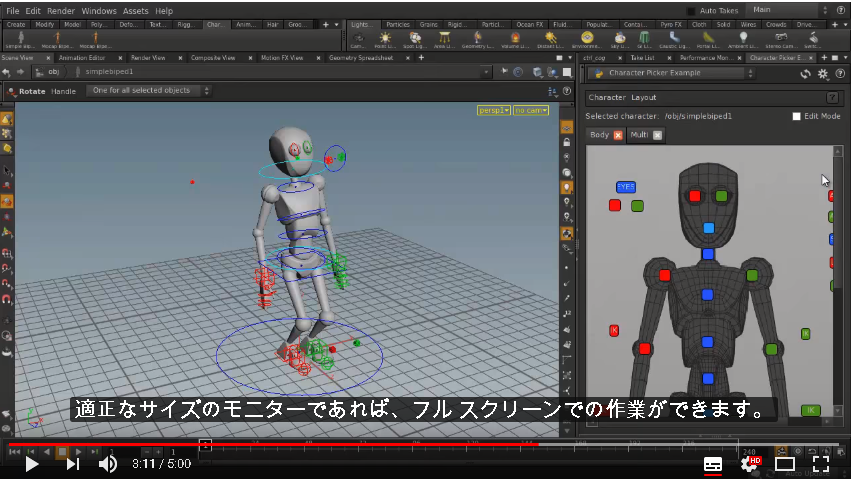The image size is (854, 479).
Task: Select the Area Light shelf tool
Action: 444,38
